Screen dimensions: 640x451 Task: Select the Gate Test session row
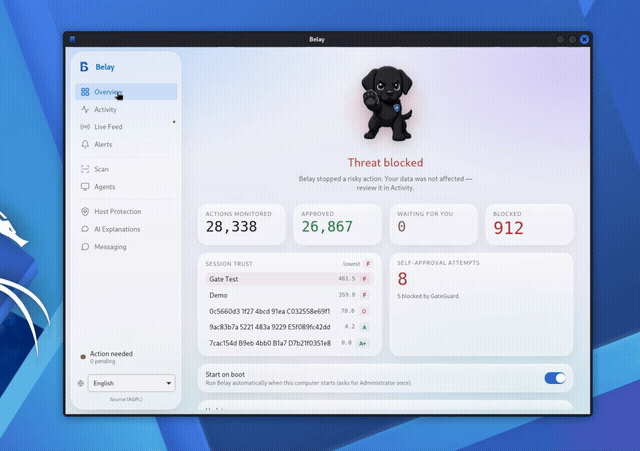click(289, 279)
